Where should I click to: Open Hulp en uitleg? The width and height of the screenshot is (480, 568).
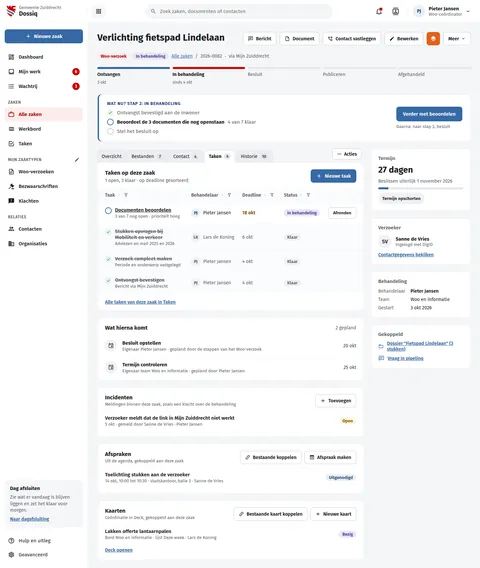(43, 541)
